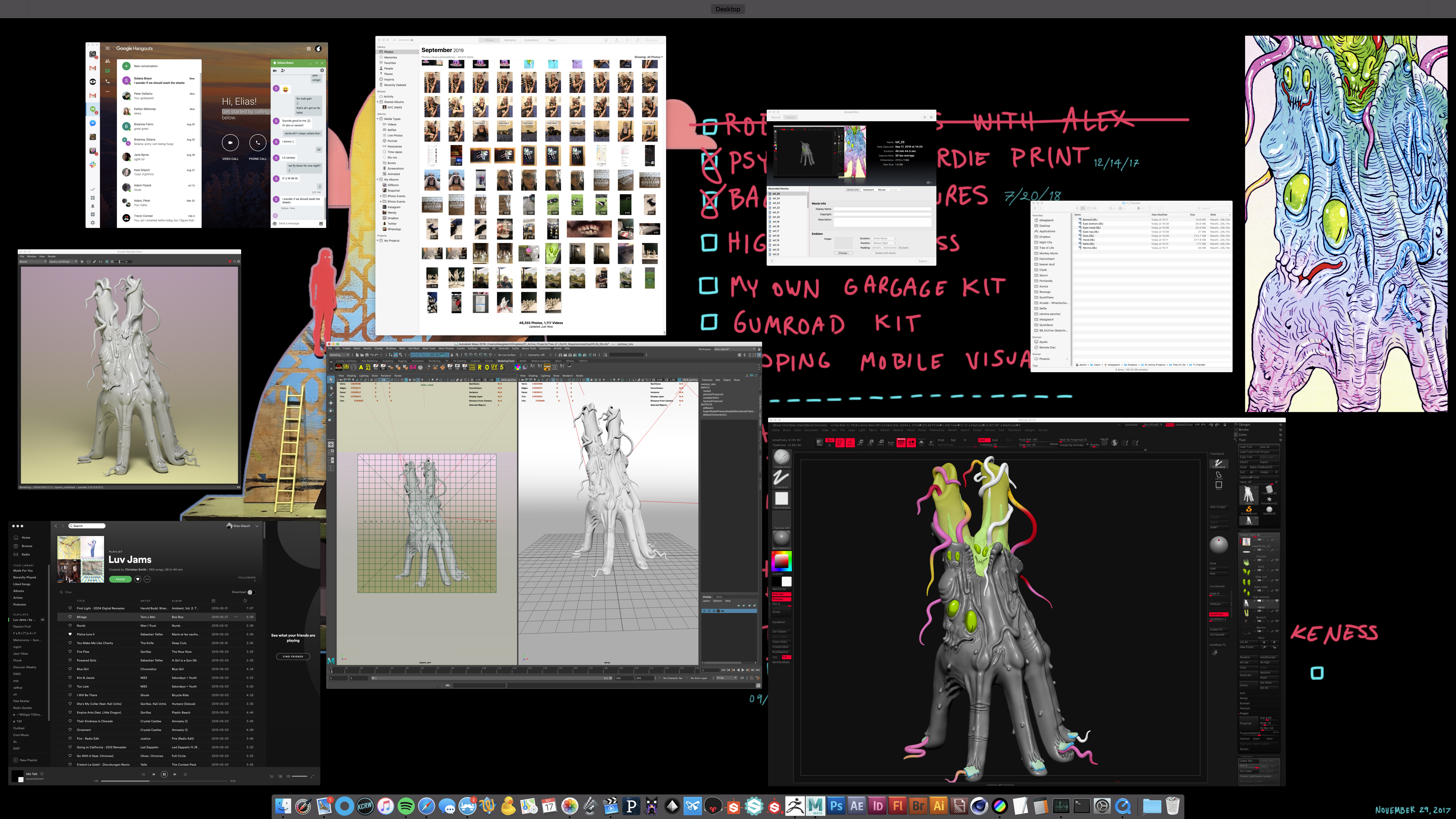1456x819 pixels.
Task: Open the Showing: All Photos dropdown
Action: [649, 57]
